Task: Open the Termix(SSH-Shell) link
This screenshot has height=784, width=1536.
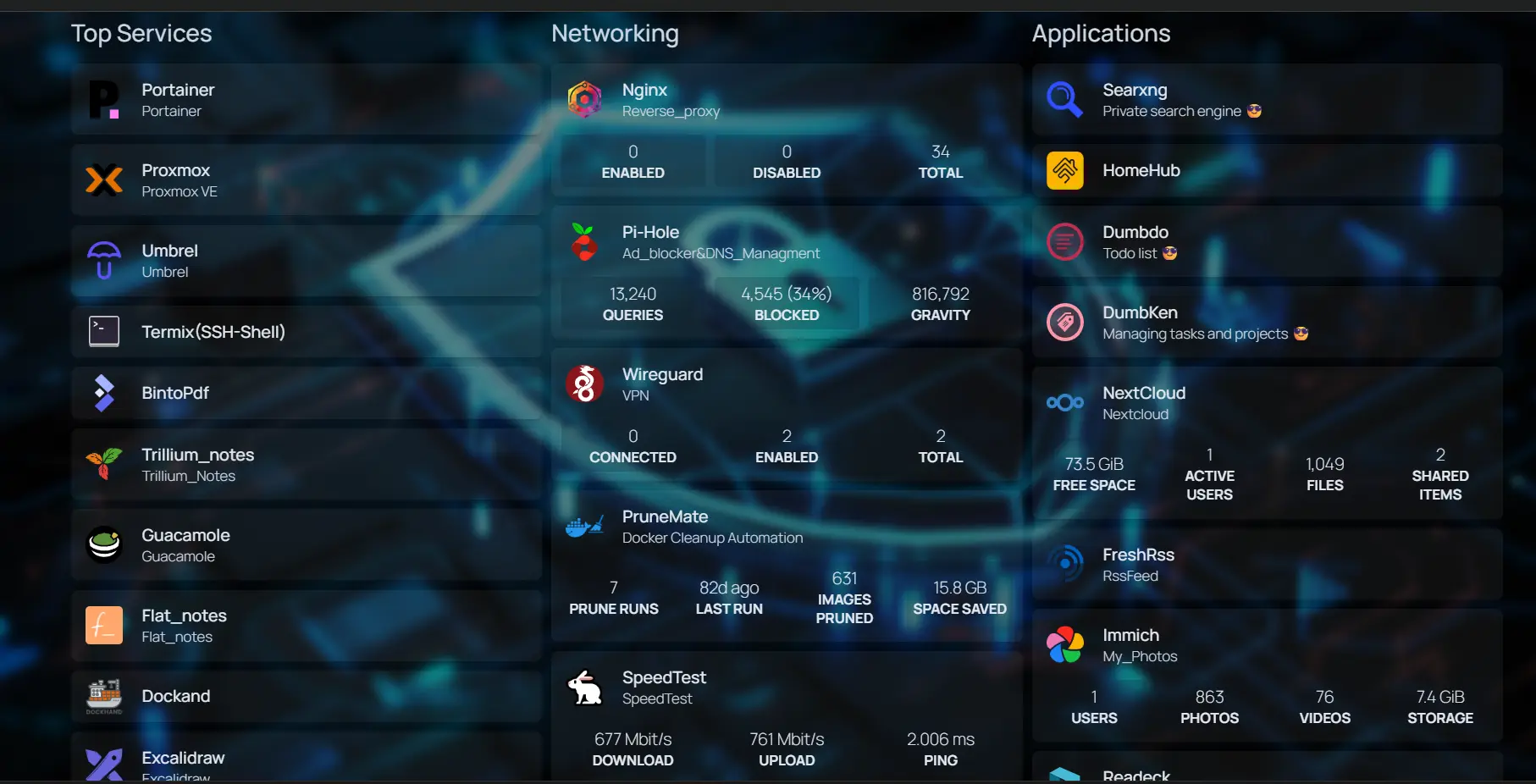Action: pos(307,331)
